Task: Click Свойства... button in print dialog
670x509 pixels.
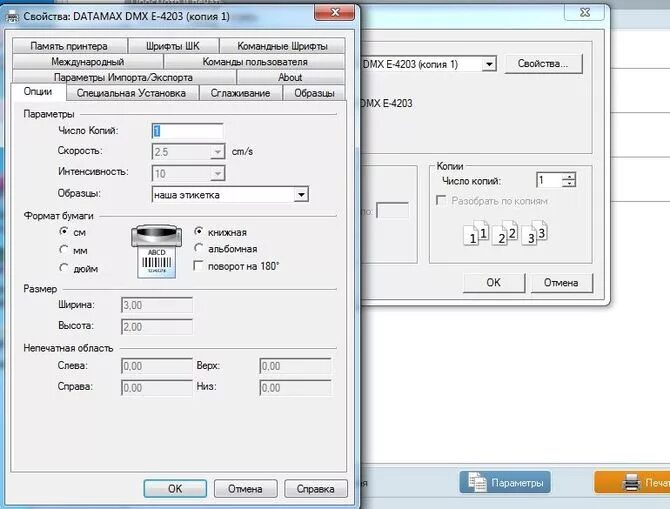Action: point(543,64)
